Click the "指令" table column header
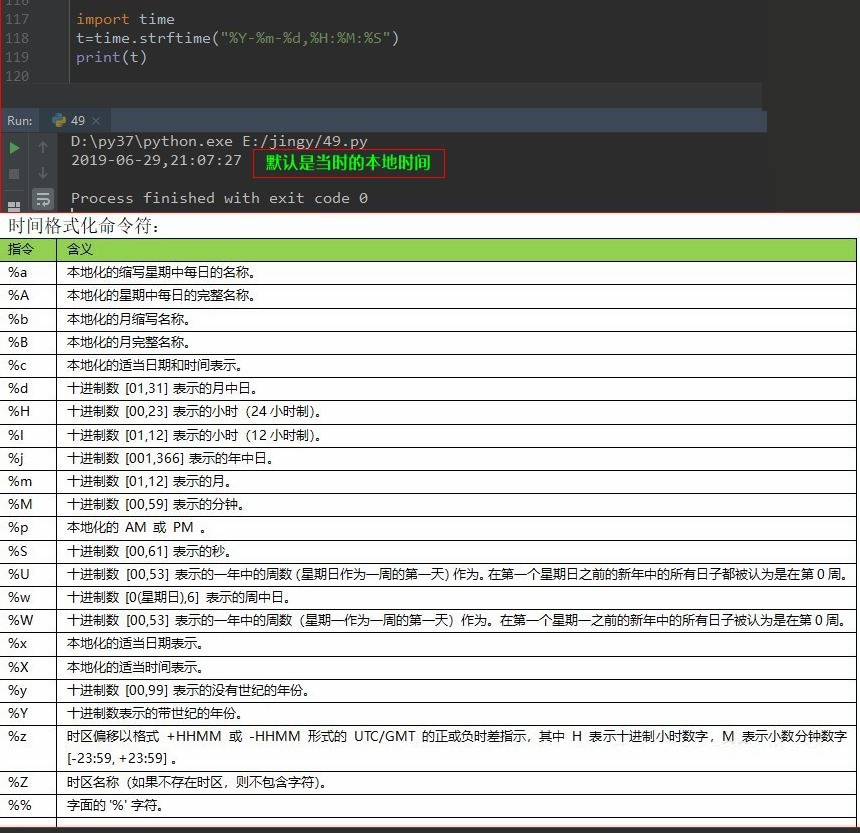This screenshot has height=833, width=860. tap(21, 249)
